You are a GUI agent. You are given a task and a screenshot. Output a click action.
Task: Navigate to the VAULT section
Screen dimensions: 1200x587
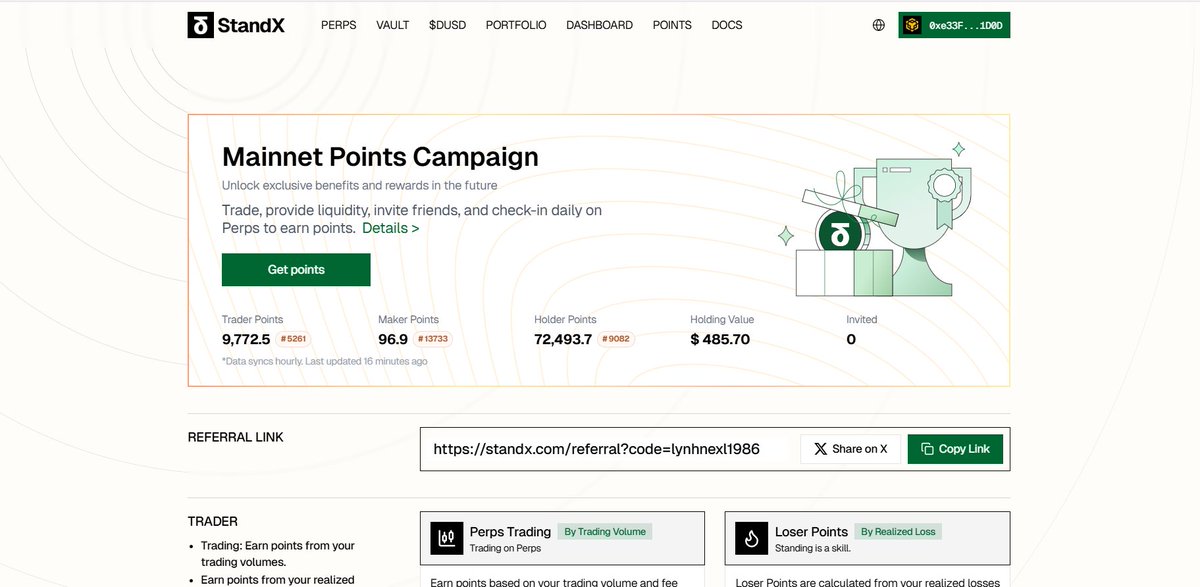pyautogui.click(x=392, y=24)
